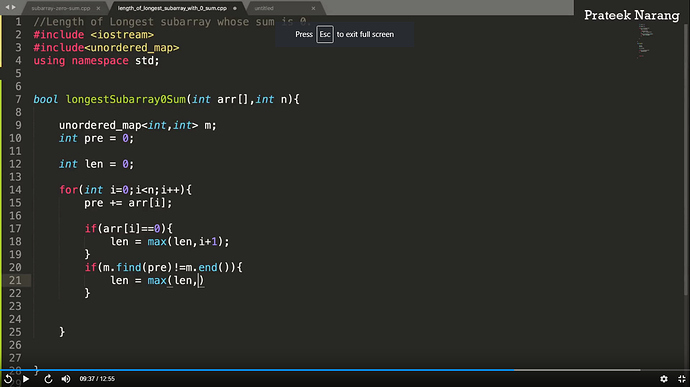Rewind the video with the replay icon
Screen dimensions: 690x387
point(8,379)
